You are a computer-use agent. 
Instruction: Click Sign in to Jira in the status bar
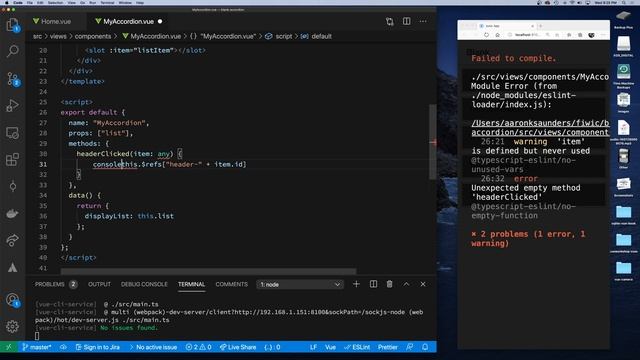tap(98, 347)
